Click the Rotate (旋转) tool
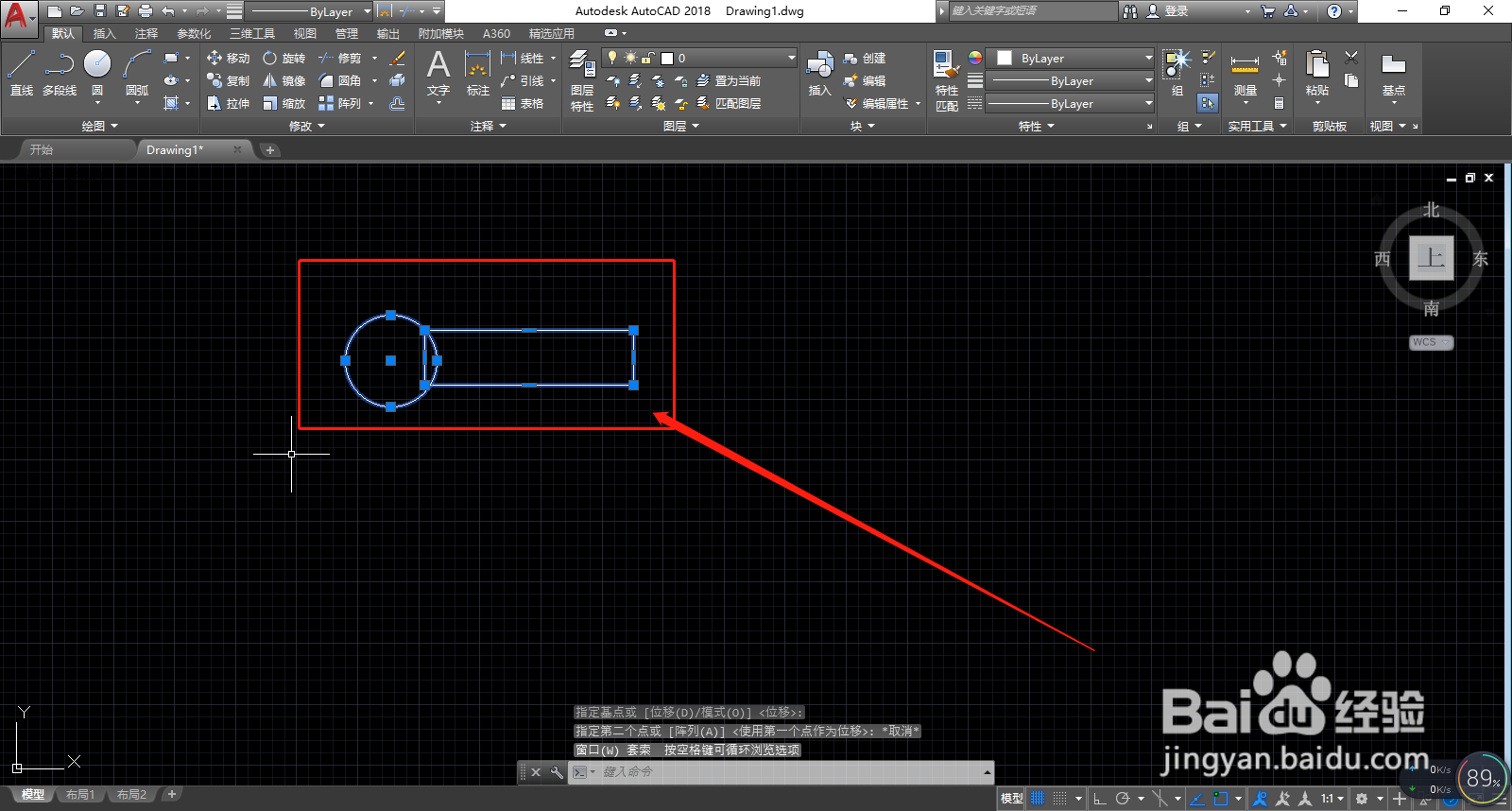 [284, 59]
